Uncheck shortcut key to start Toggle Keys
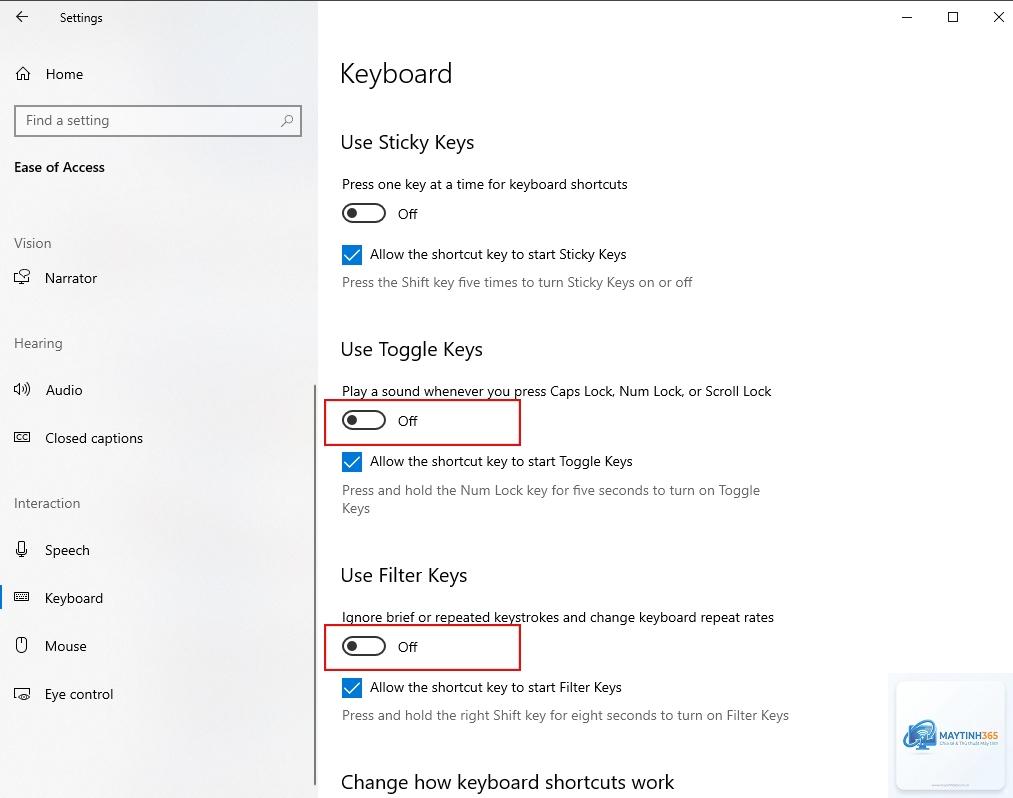The width and height of the screenshot is (1013, 798). 352,461
